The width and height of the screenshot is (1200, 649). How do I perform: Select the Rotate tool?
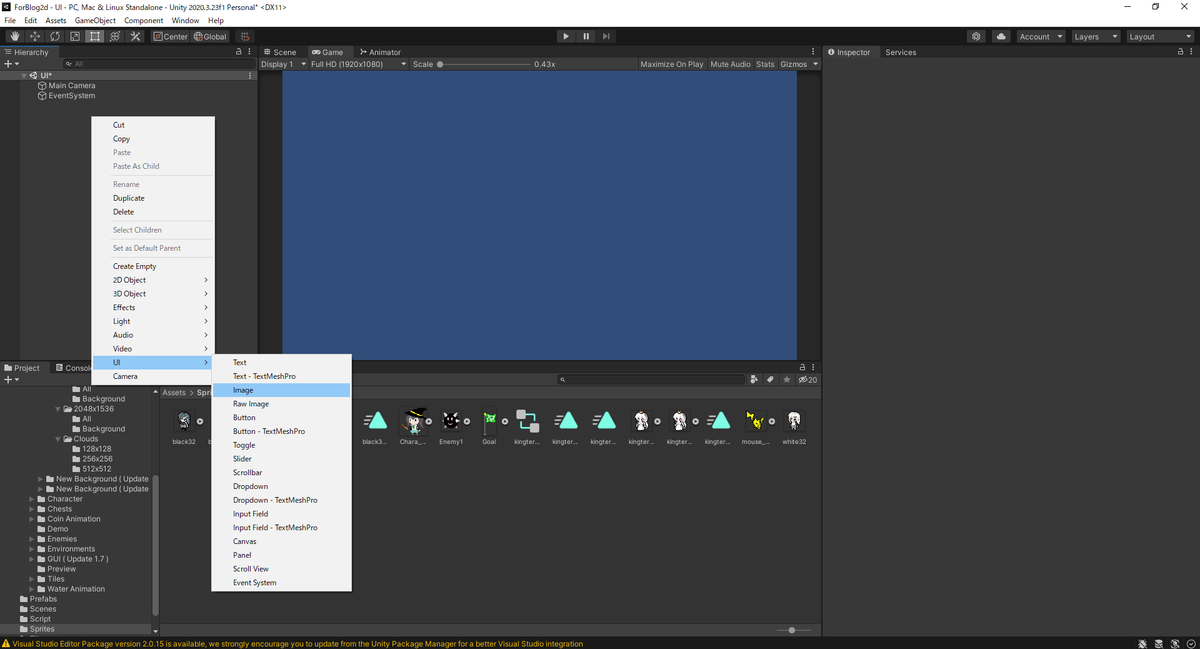pyautogui.click(x=54, y=36)
